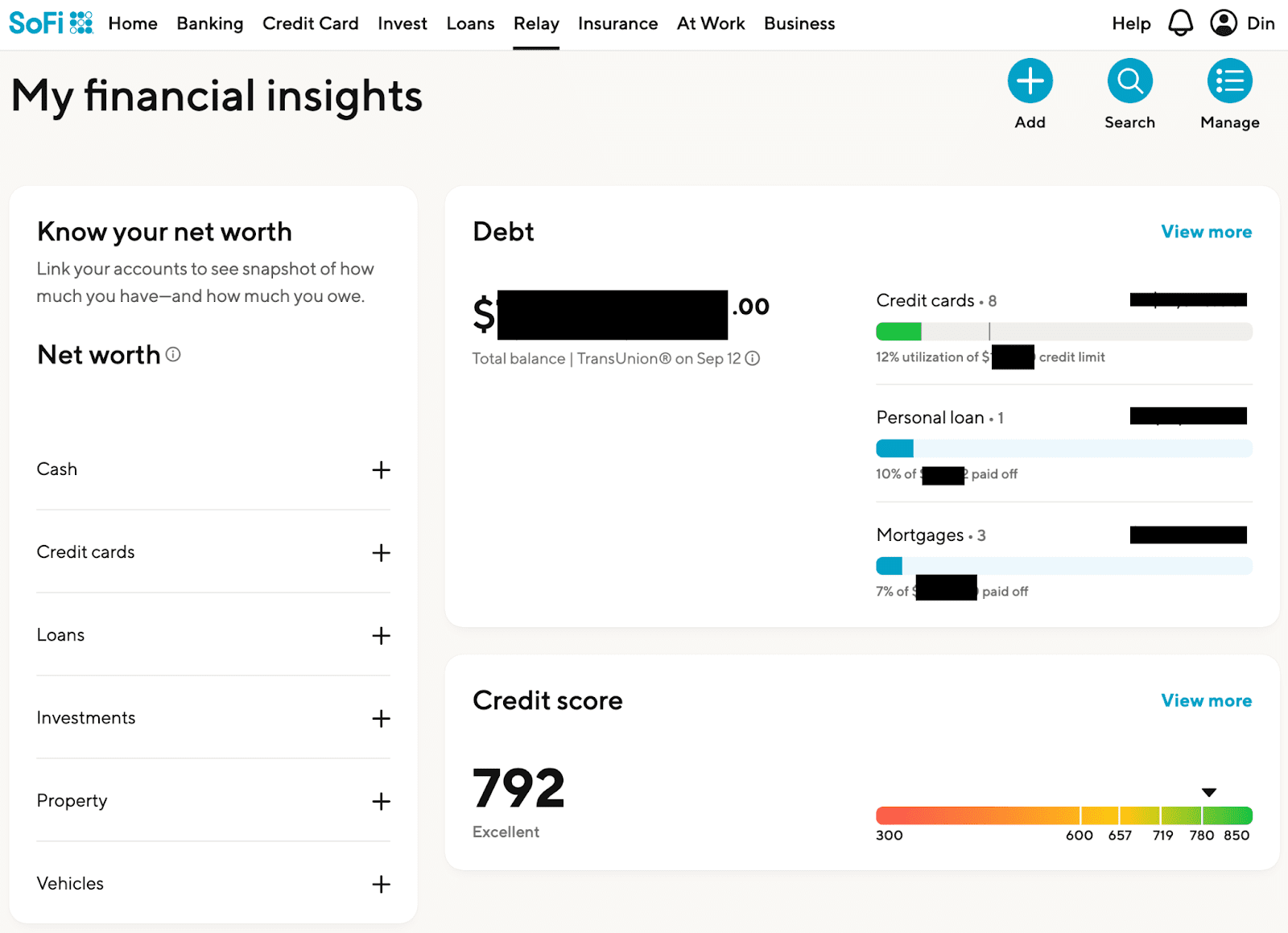
Task: Open the notifications bell
Action: pyautogui.click(x=1180, y=23)
